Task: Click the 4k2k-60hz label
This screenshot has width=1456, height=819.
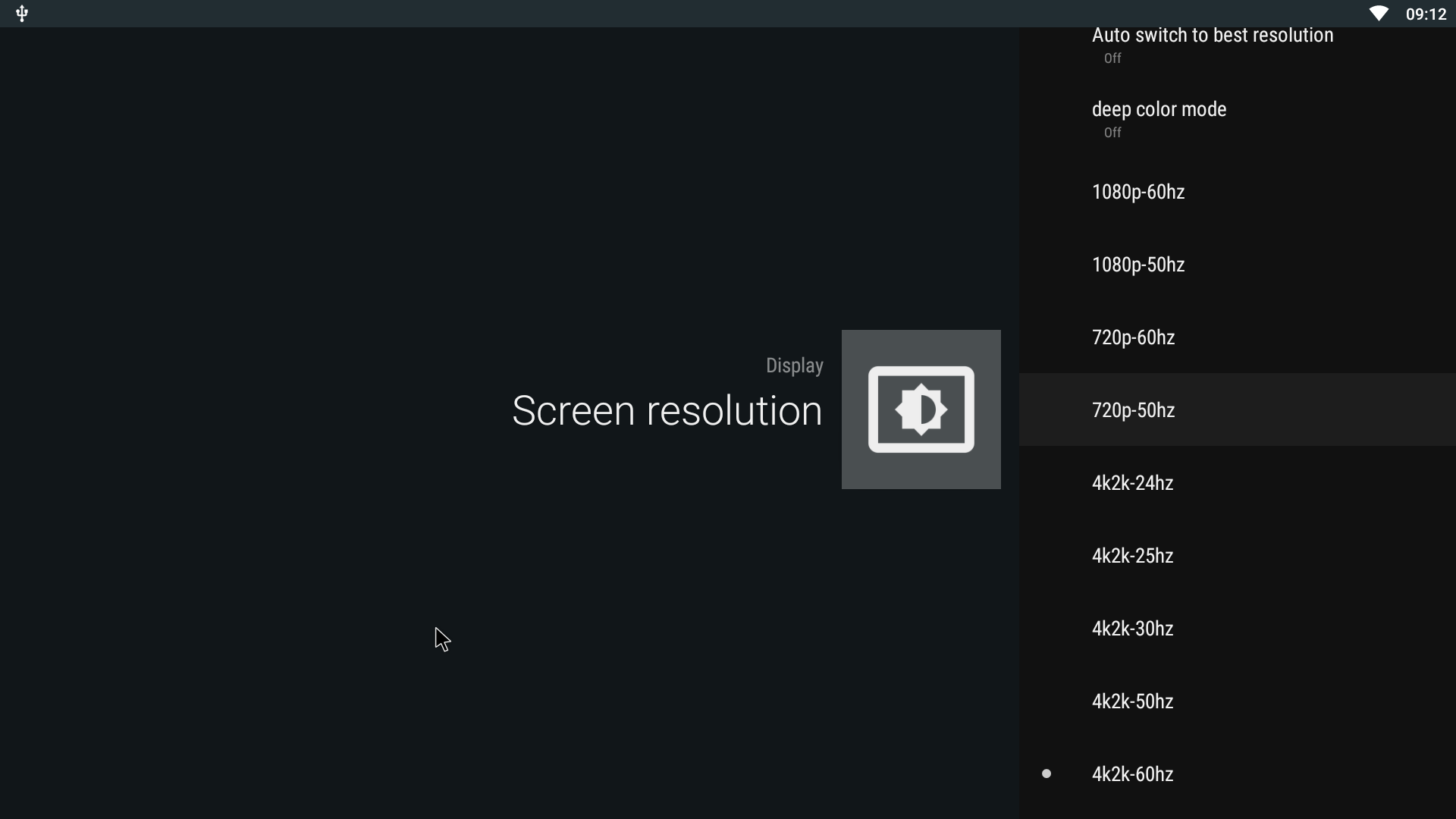Action: (x=1132, y=774)
